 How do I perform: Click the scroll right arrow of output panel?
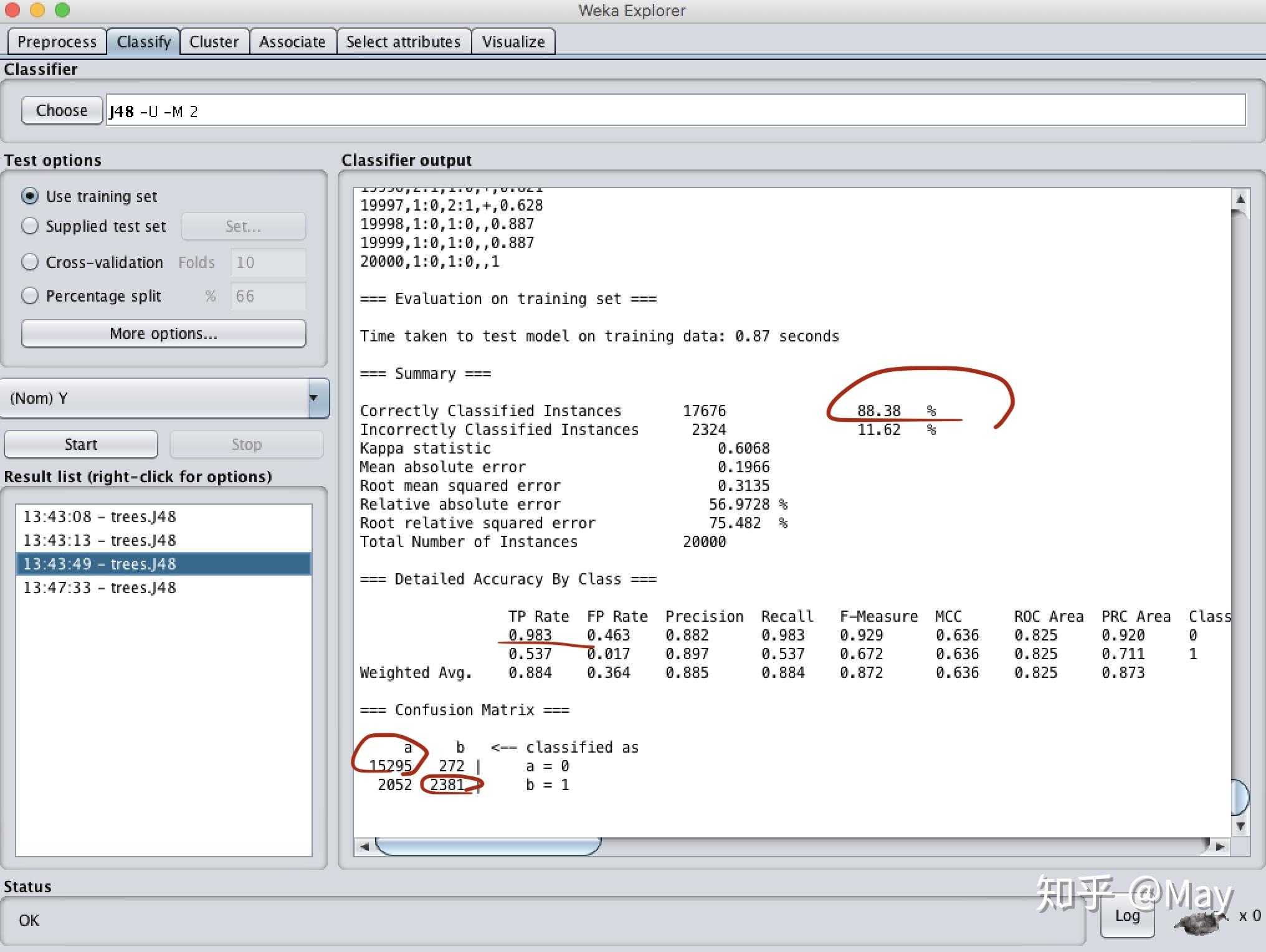pos(1220,846)
